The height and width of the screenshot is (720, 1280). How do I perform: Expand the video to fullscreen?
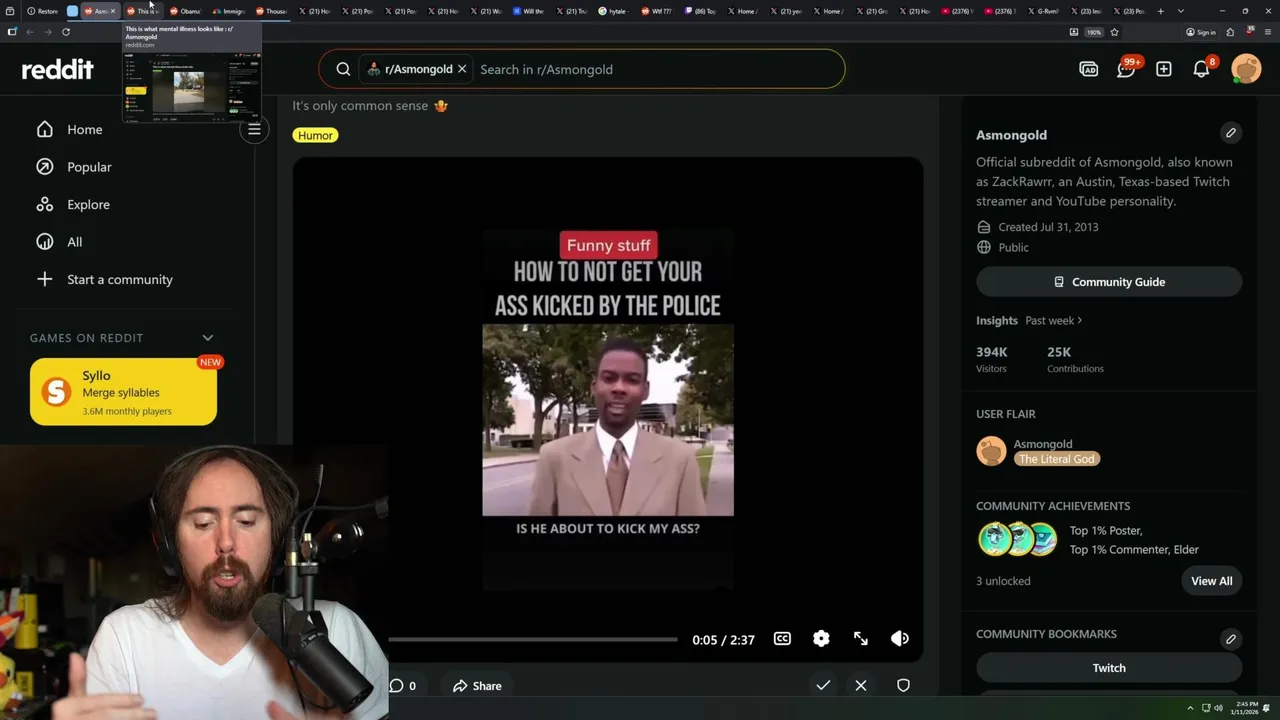(861, 639)
